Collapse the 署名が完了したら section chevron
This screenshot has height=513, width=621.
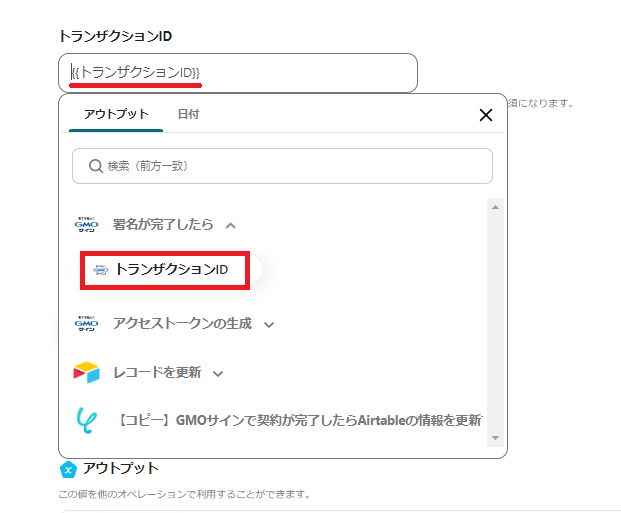point(230,226)
